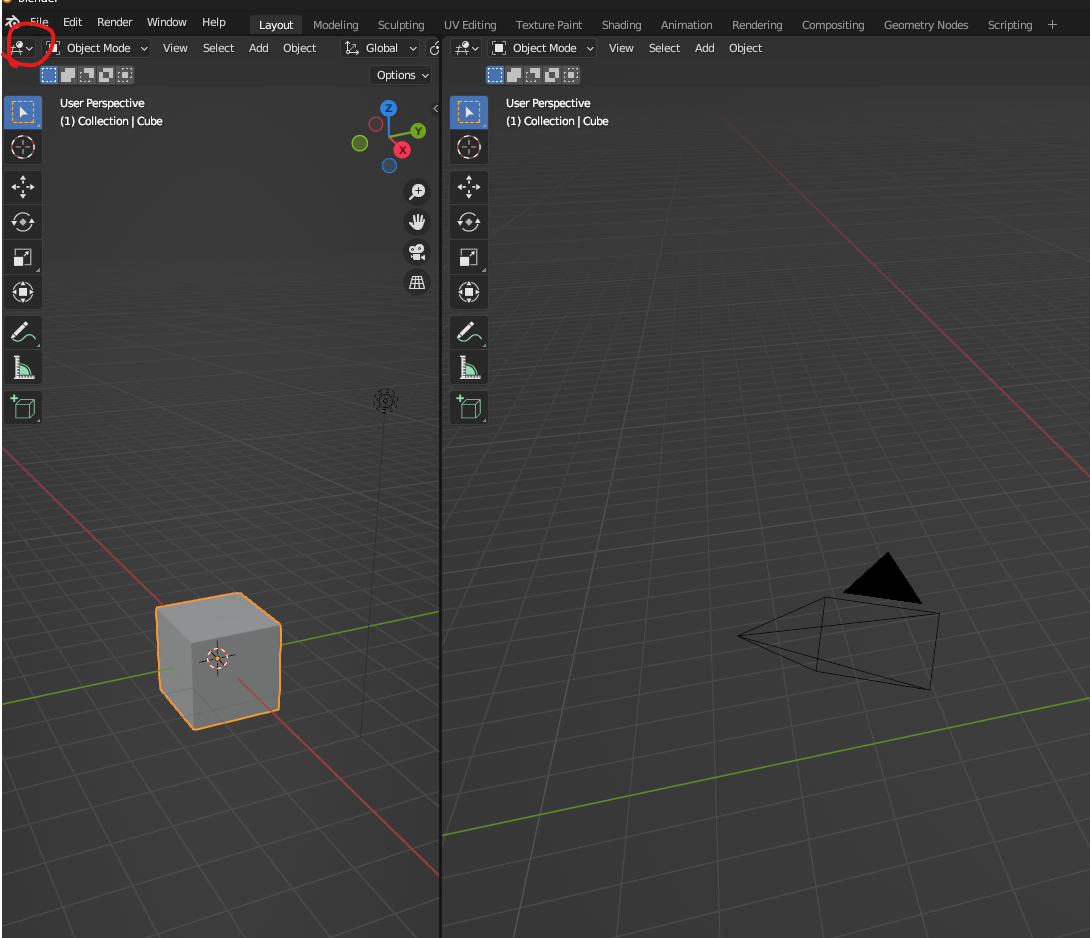Screen dimensions: 1090x938
Task: Switch to Animation workspace tab
Action: coord(686,25)
